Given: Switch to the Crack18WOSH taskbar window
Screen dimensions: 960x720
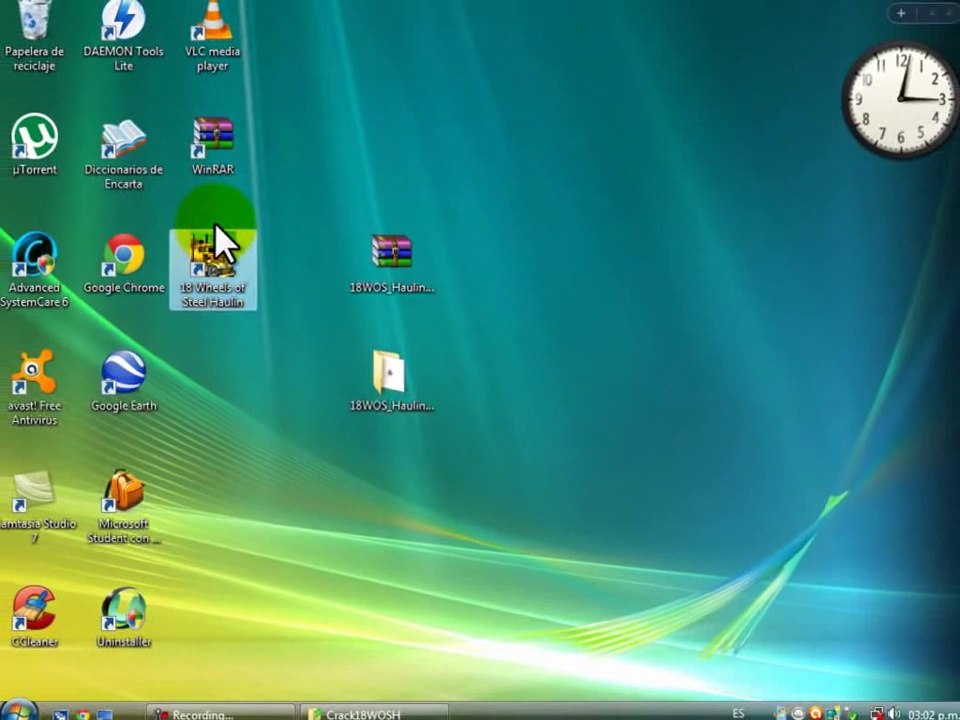Looking at the screenshot, I should click(373, 713).
